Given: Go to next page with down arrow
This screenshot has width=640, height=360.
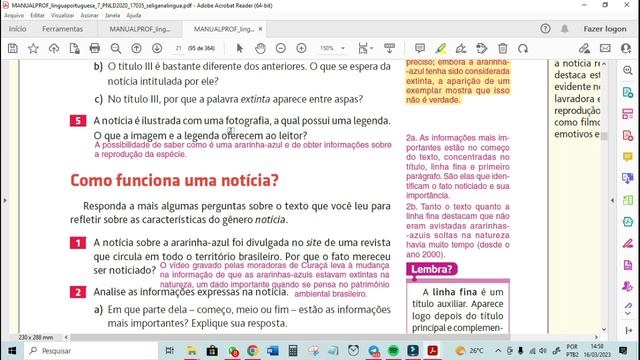Looking at the screenshot, I should (157, 48).
